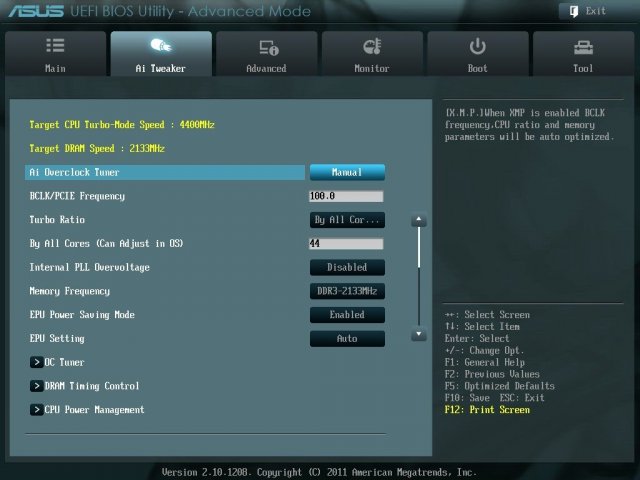Click the Ai Tweaker tab icon
The width and height of the screenshot is (640, 480).
[160, 47]
